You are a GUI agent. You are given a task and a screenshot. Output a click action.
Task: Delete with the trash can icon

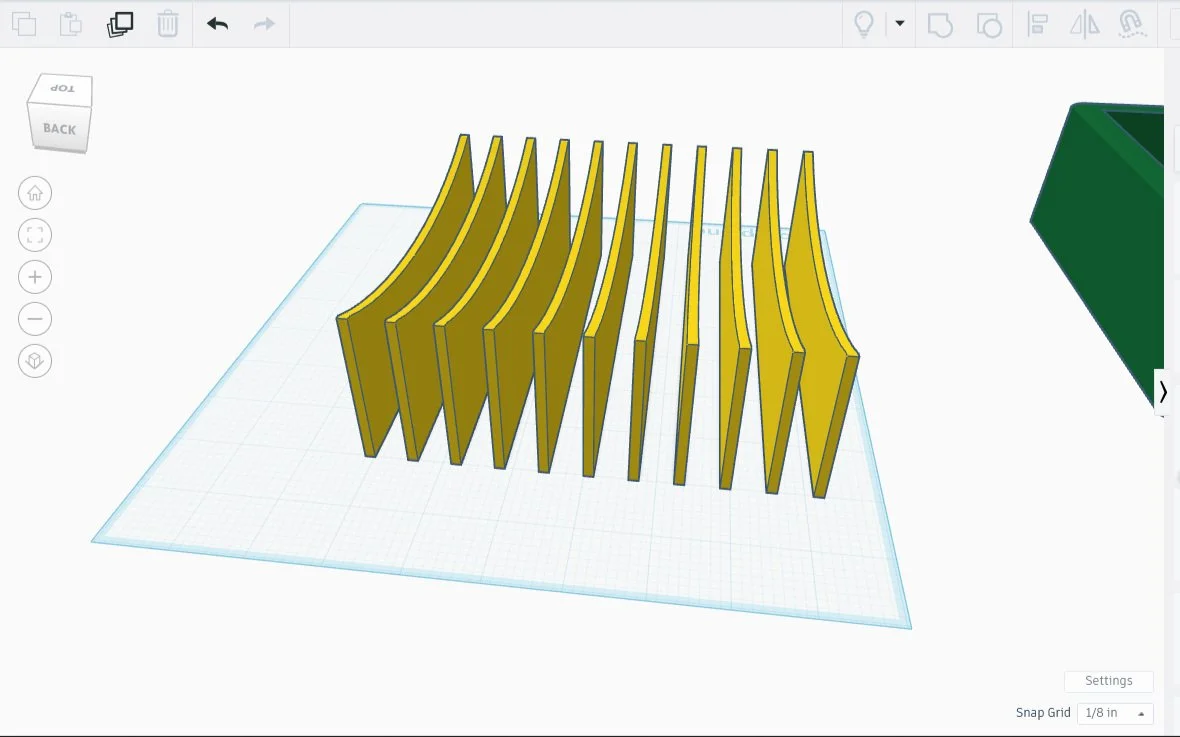tap(168, 24)
